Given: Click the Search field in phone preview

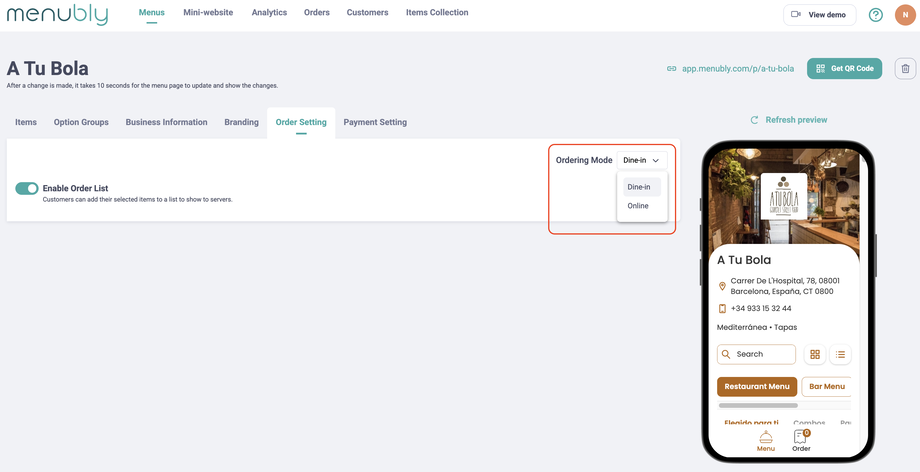Looking at the screenshot, I should [757, 354].
